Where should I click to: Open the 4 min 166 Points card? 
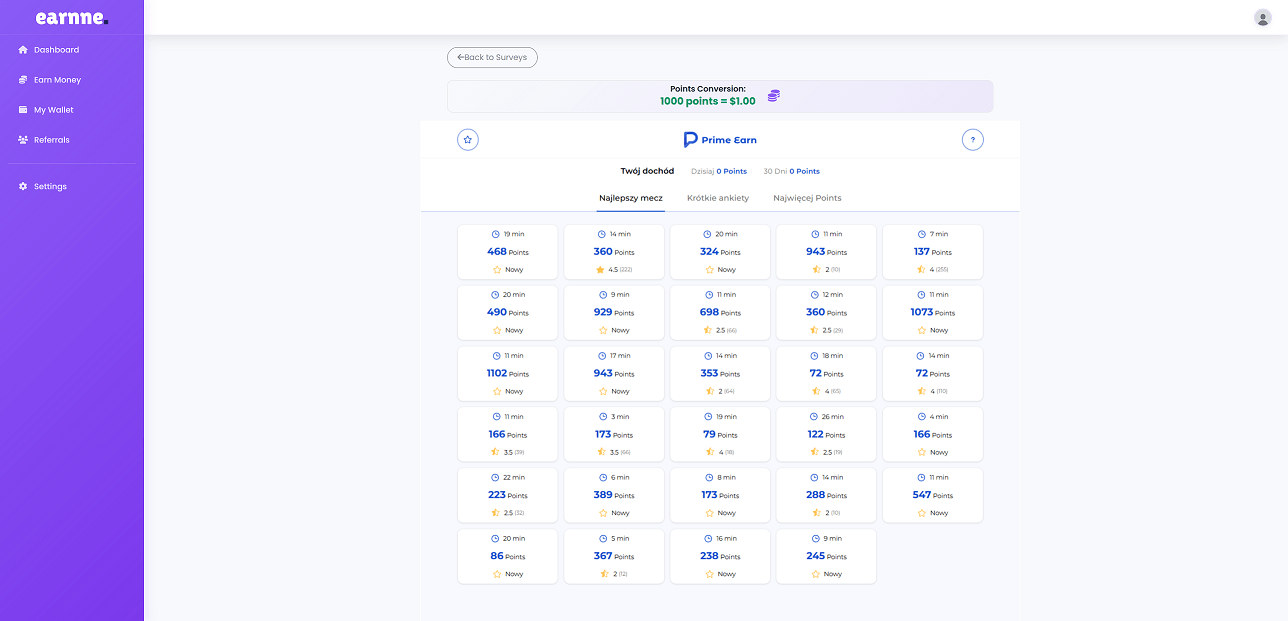coord(932,435)
